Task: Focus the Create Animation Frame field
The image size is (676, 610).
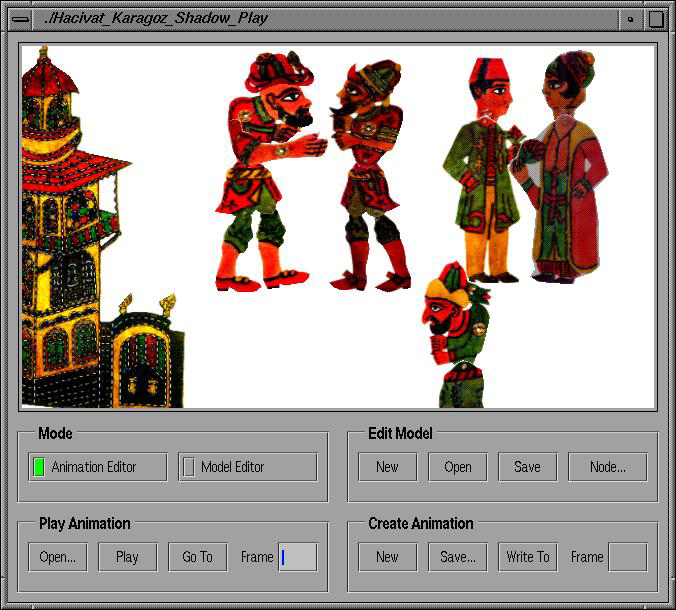Action: pyautogui.click(x=627, y=557)
